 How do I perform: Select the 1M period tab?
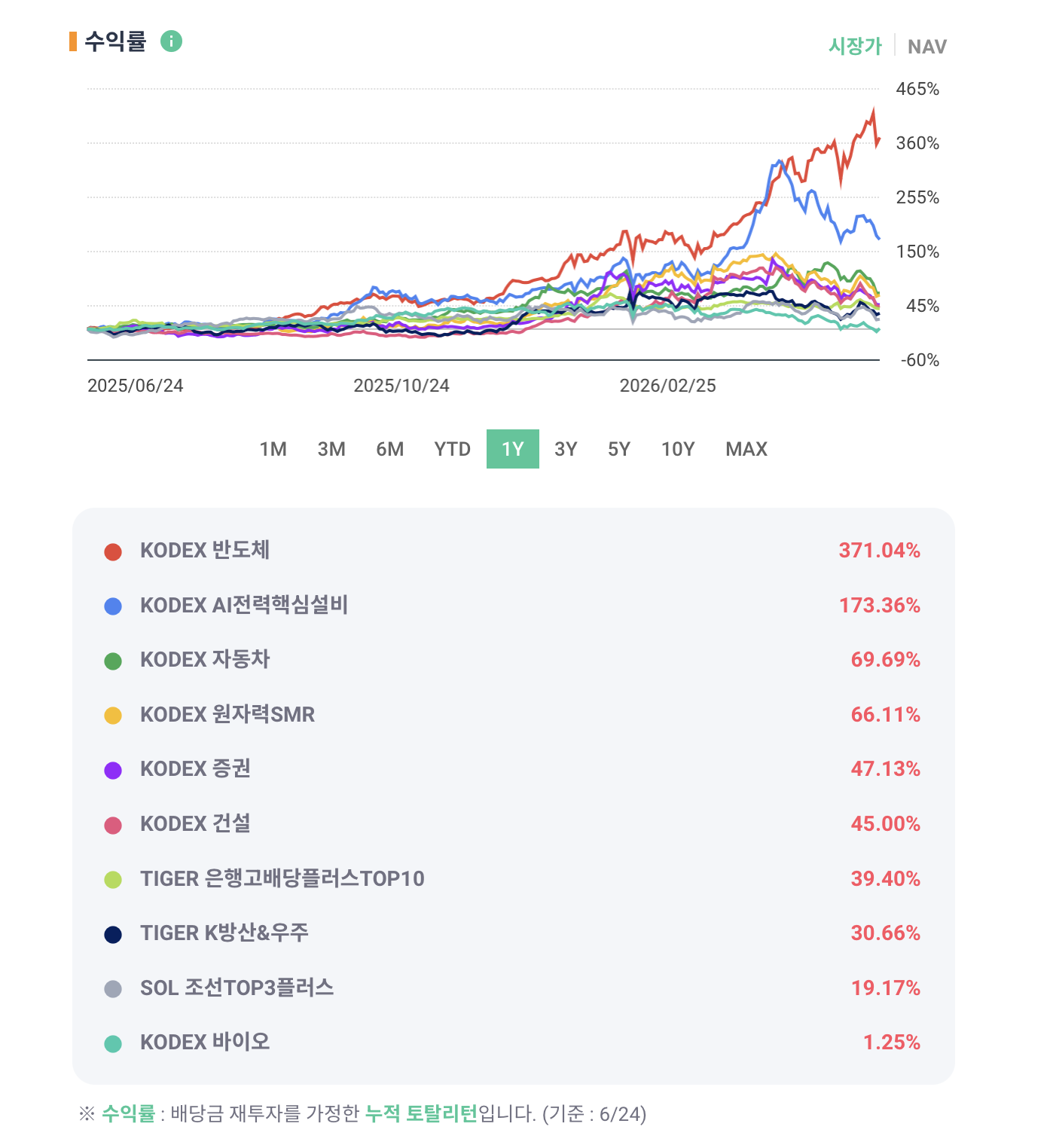click(x=273, y=449)
